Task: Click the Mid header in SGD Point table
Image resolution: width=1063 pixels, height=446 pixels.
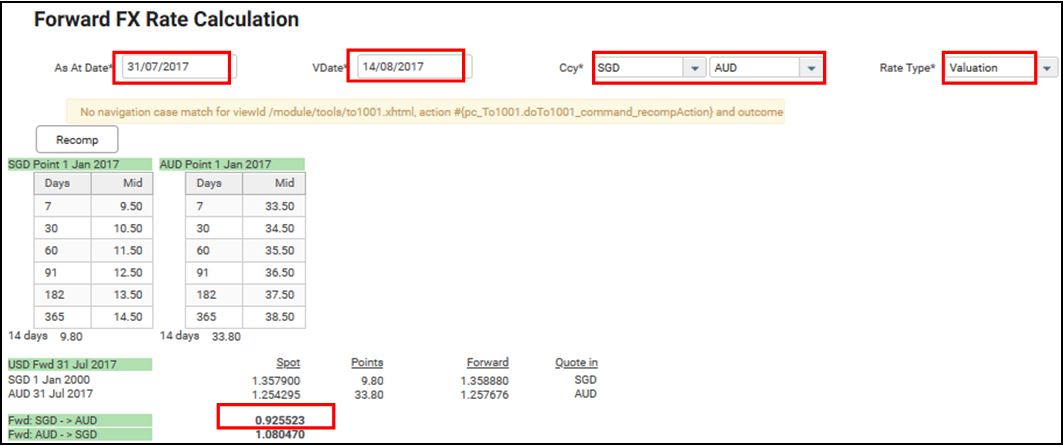Action: pyautogui.click(x=122, y=183)
